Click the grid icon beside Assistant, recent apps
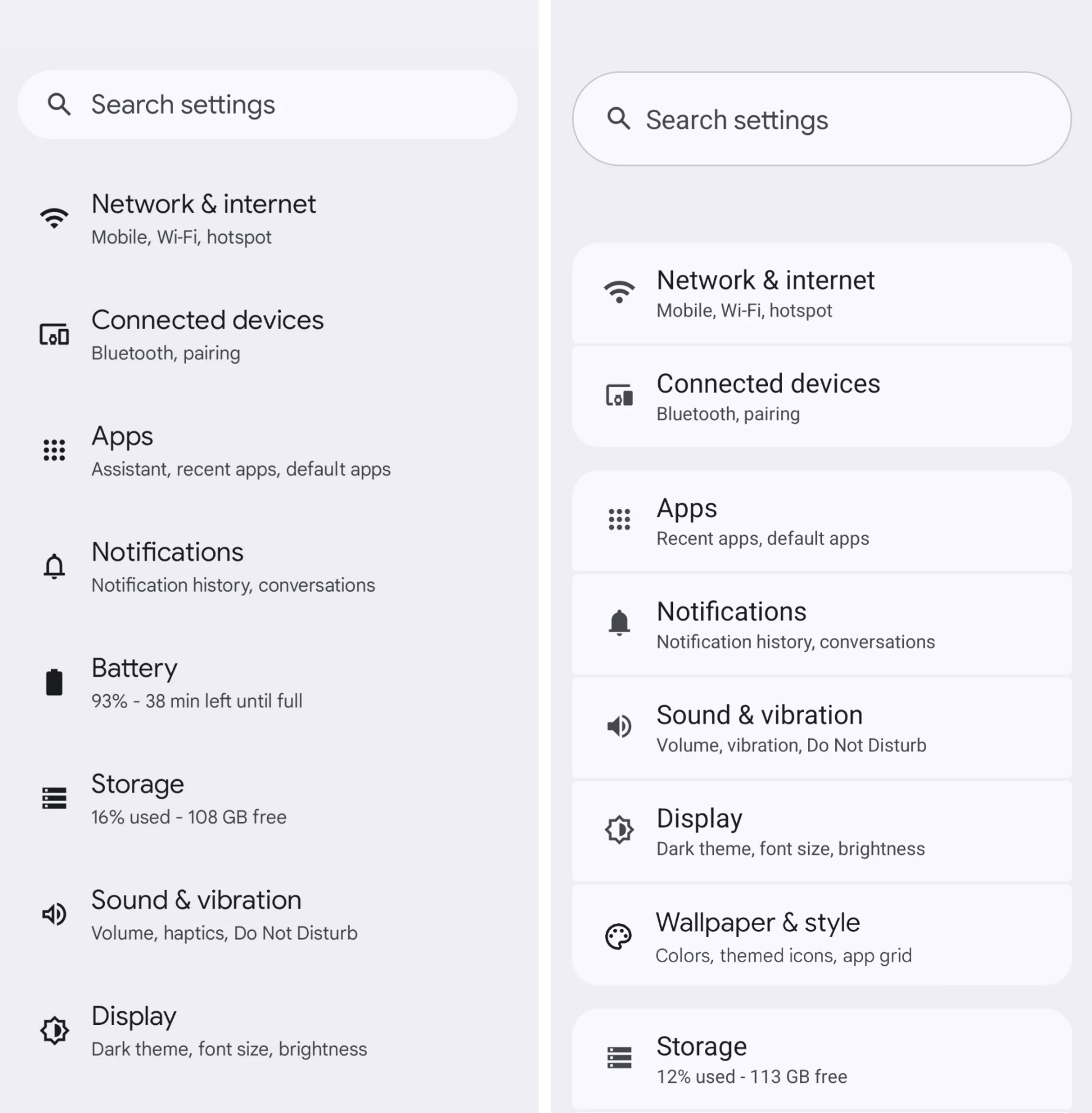Screen dimensions: 1092x1113 click(x=54, y=450)
